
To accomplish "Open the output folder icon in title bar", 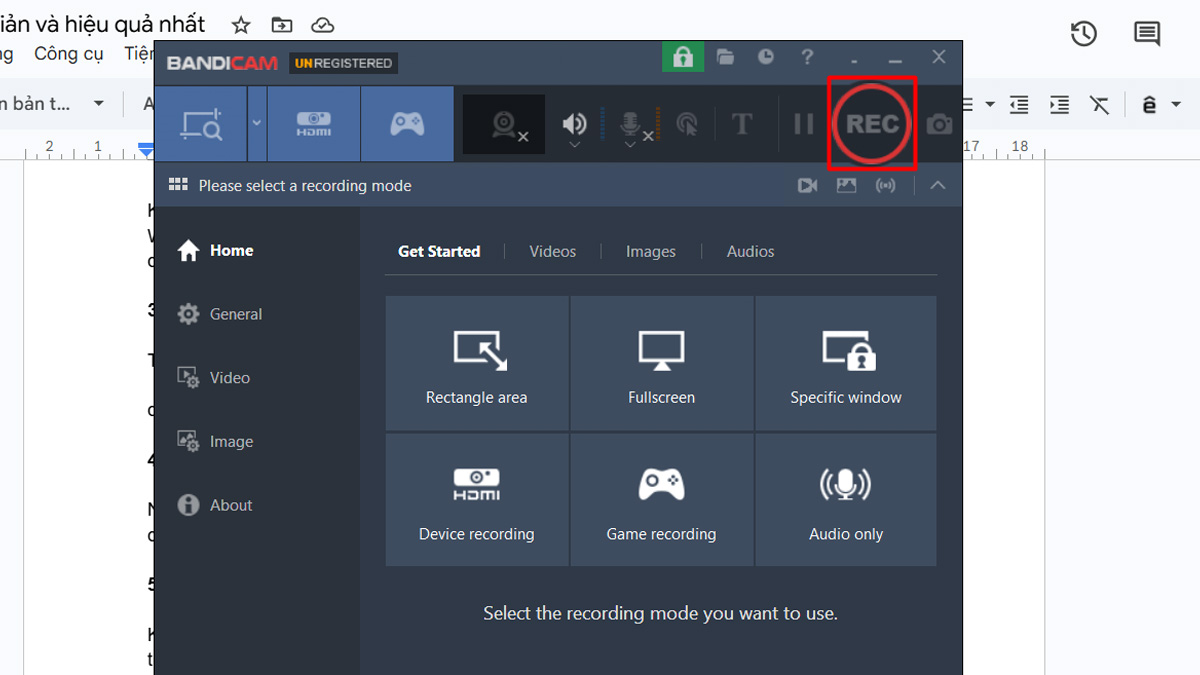I will [725, 57].
